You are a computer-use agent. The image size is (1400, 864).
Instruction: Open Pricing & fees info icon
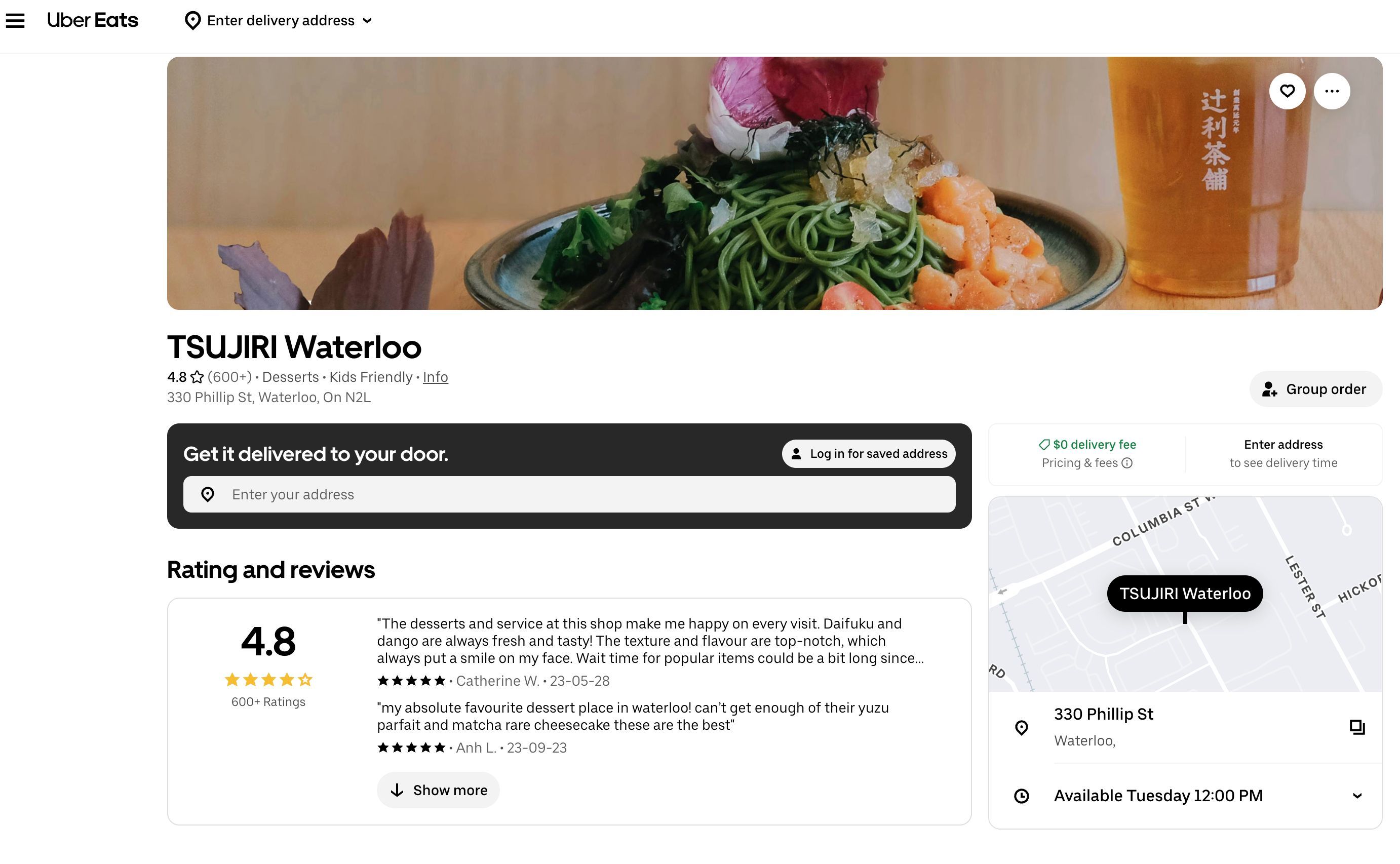(x=1127, y=463)
